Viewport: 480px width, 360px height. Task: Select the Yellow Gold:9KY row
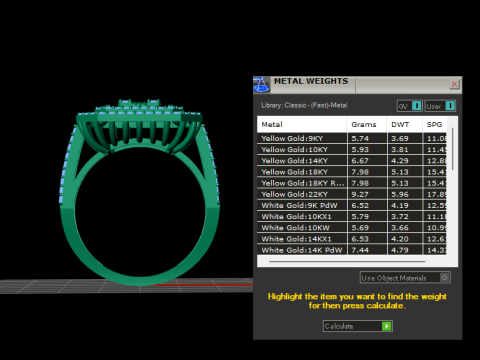[x=352, y=138]
